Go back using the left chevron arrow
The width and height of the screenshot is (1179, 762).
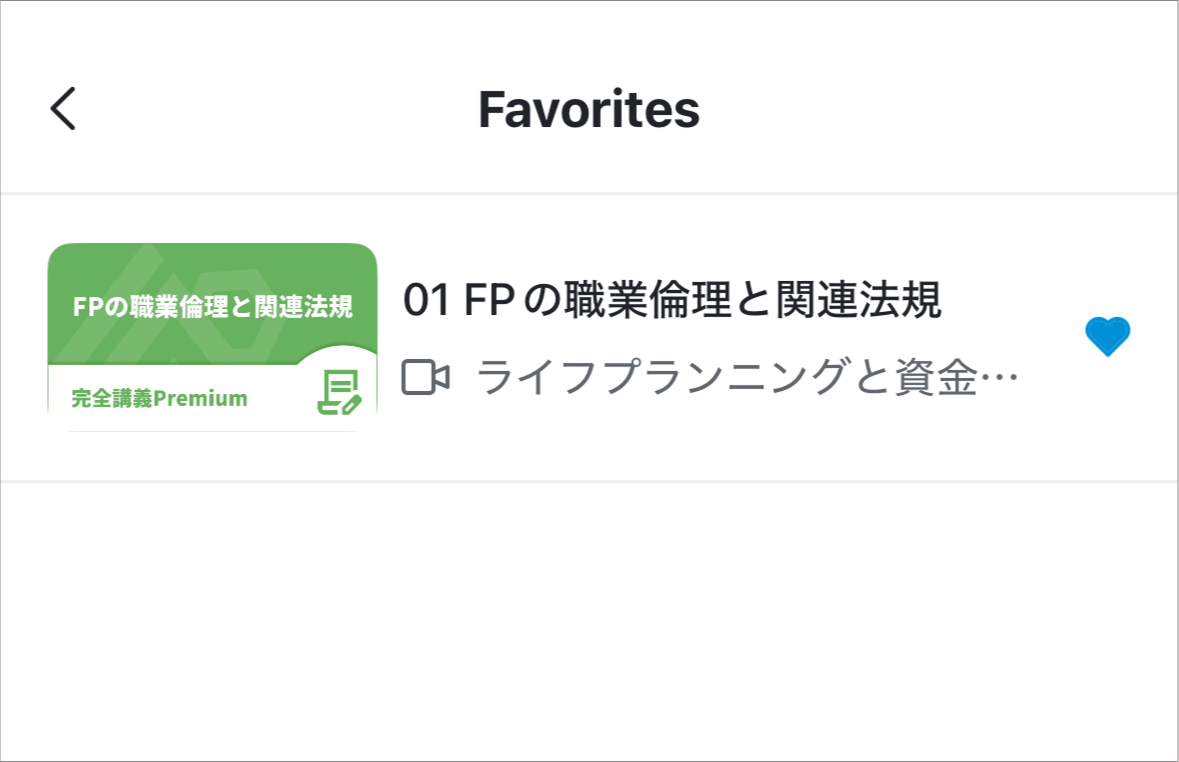click(63, 108)
